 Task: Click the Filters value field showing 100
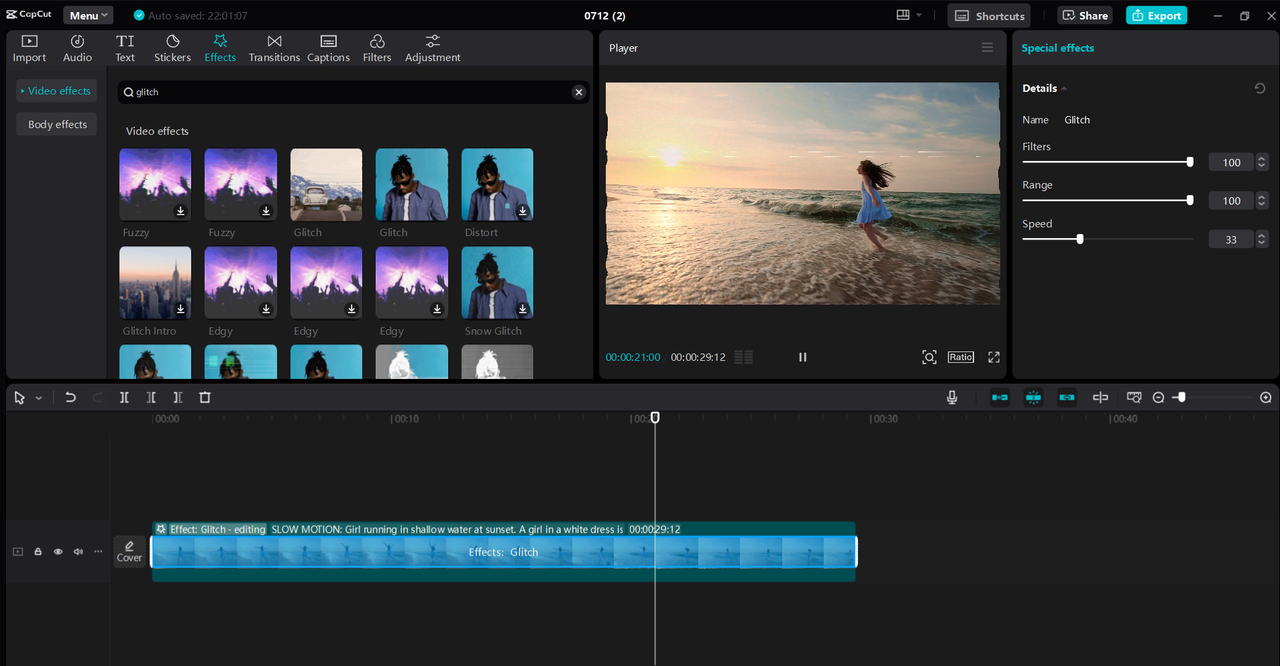pyautogui.click(x=1231, y=162)
